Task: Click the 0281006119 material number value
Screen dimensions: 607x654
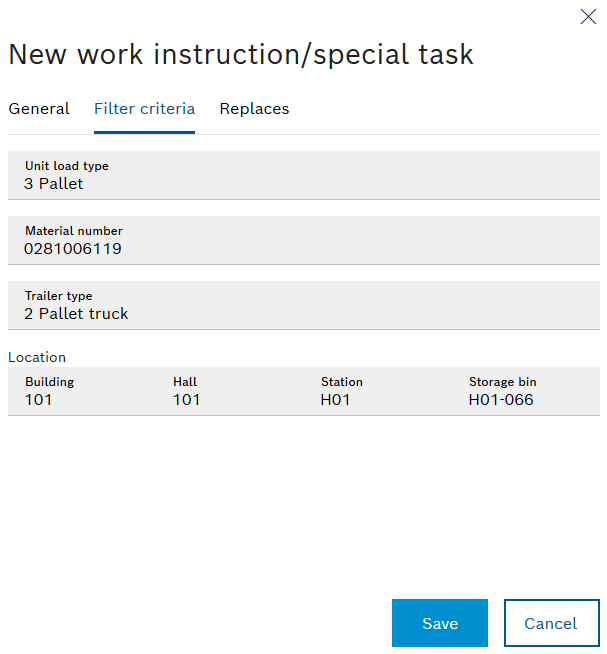Action: pos(73,249)
